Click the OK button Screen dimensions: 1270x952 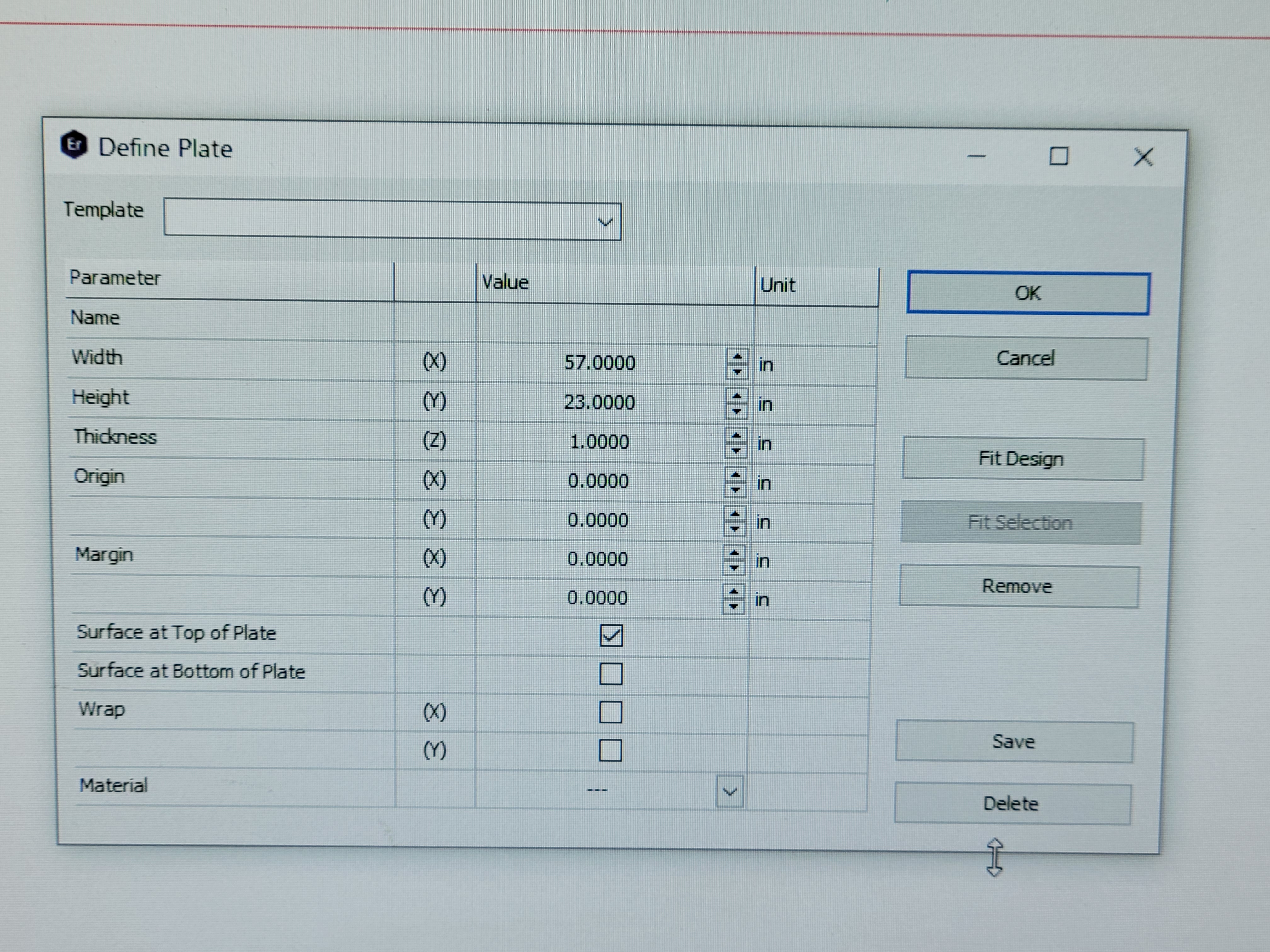click(x=1028, y=293)
